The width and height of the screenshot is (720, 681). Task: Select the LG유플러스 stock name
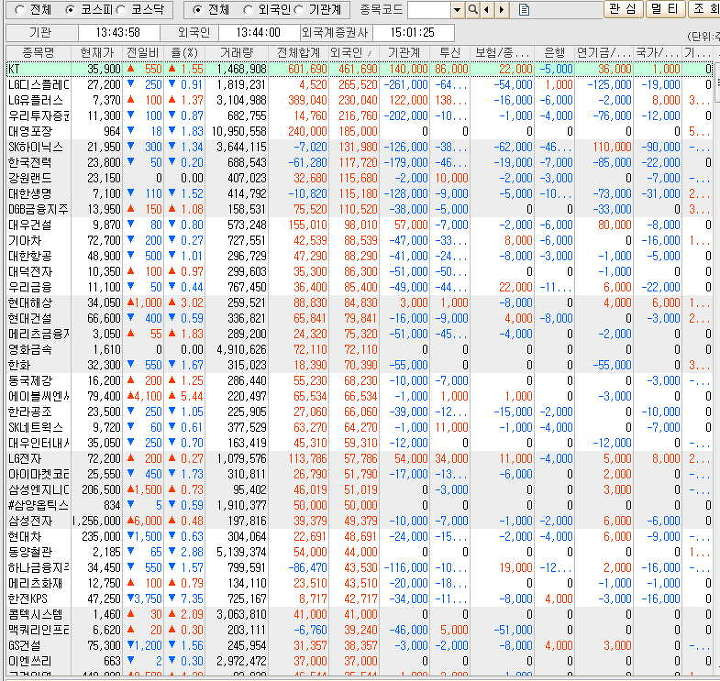35,101
